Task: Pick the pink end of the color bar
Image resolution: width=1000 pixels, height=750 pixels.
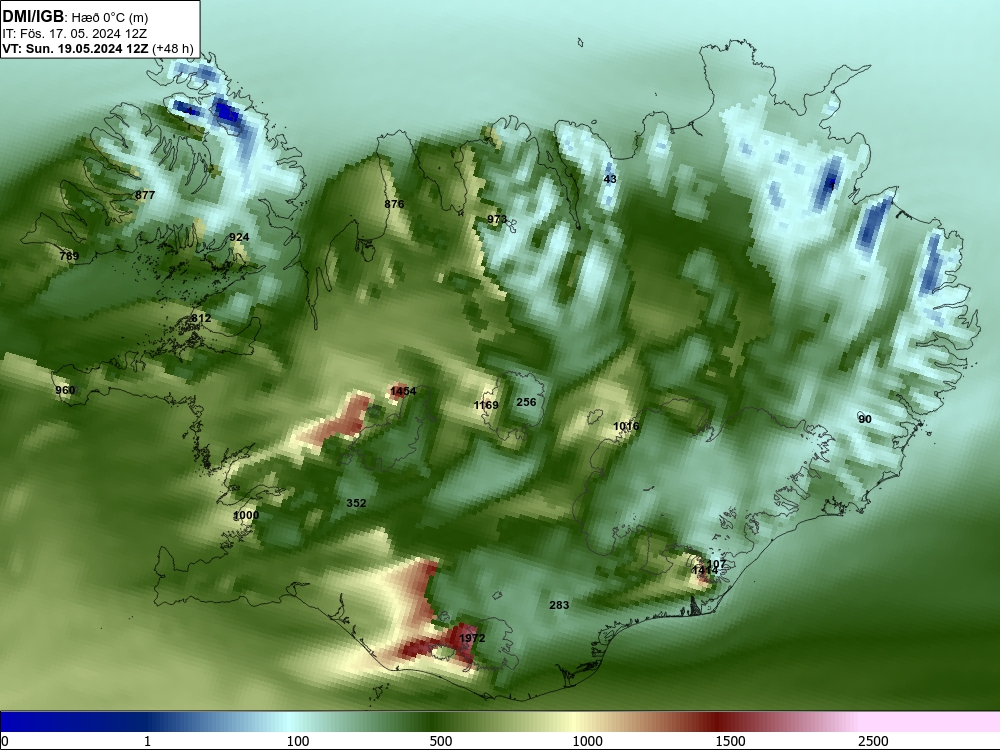Action: click(x=931, y=722)
